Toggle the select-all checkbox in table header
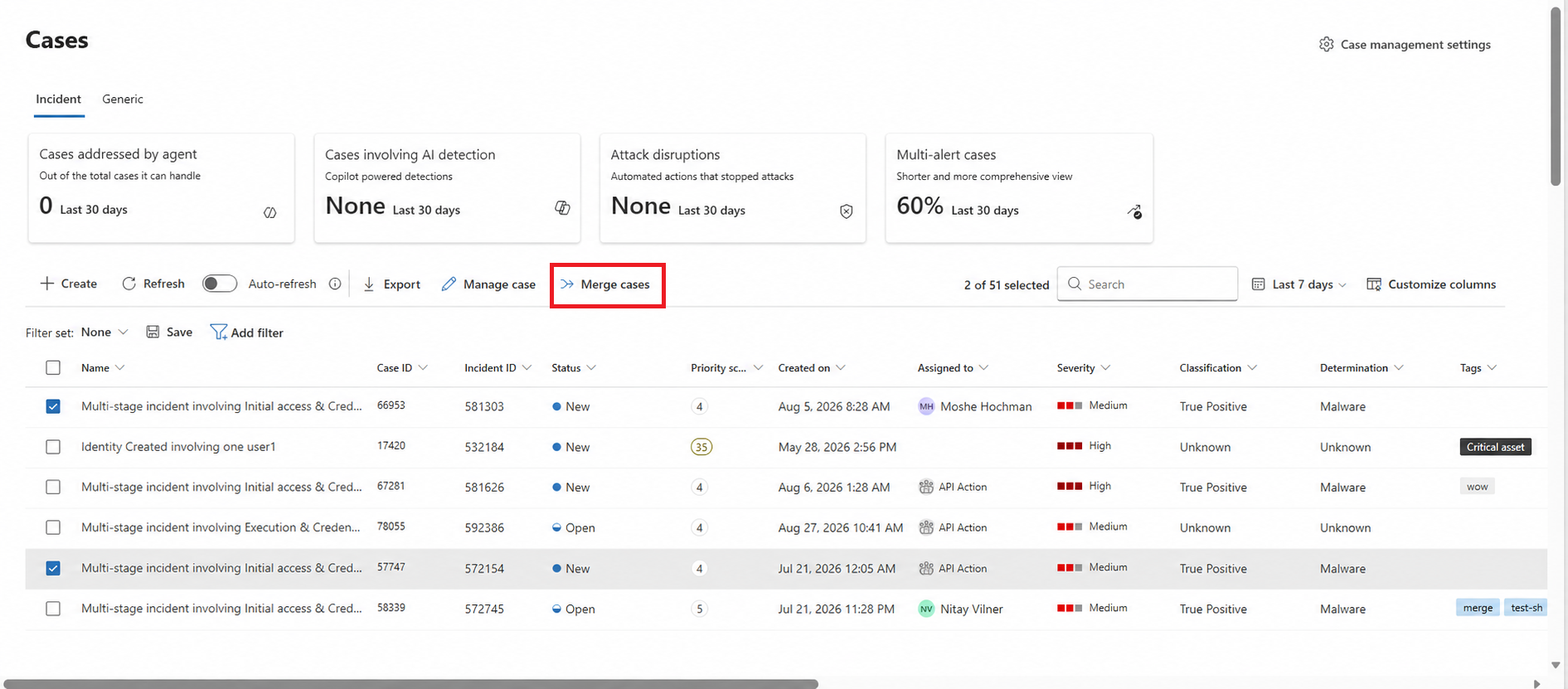 pyautogui.click(x=53, y=367)
